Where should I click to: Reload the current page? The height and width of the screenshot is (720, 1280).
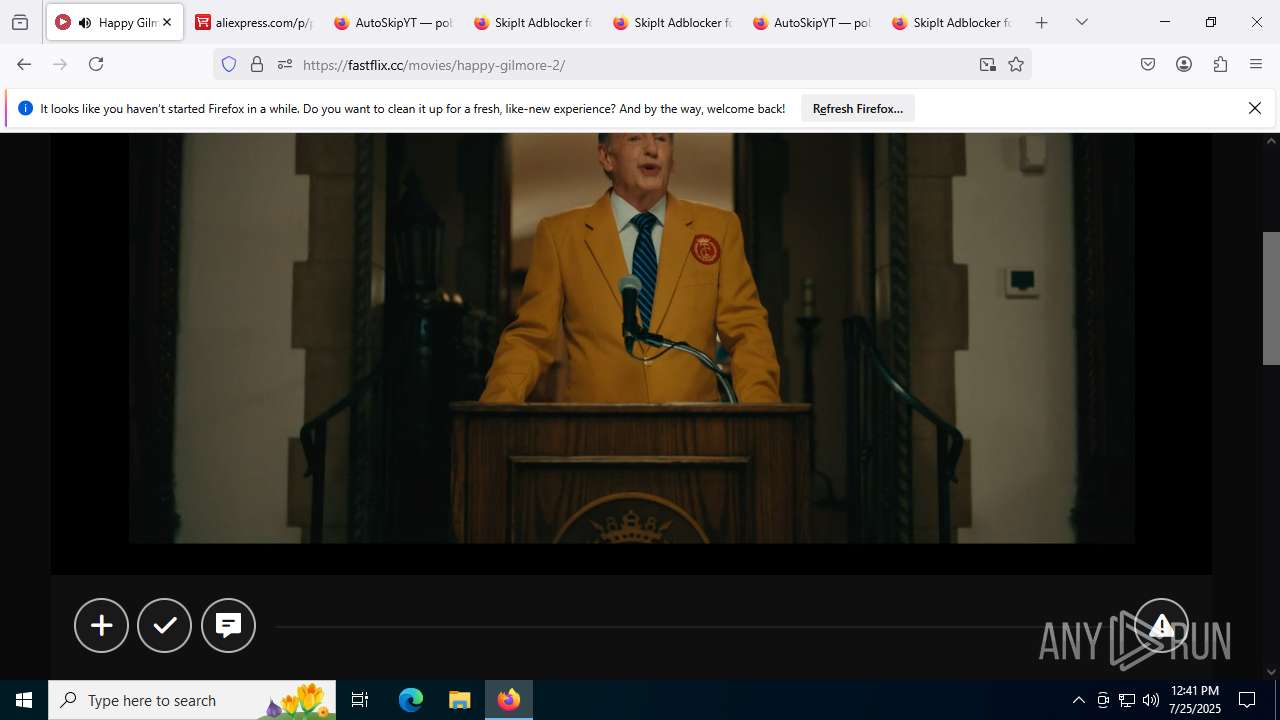pos(96,64)
